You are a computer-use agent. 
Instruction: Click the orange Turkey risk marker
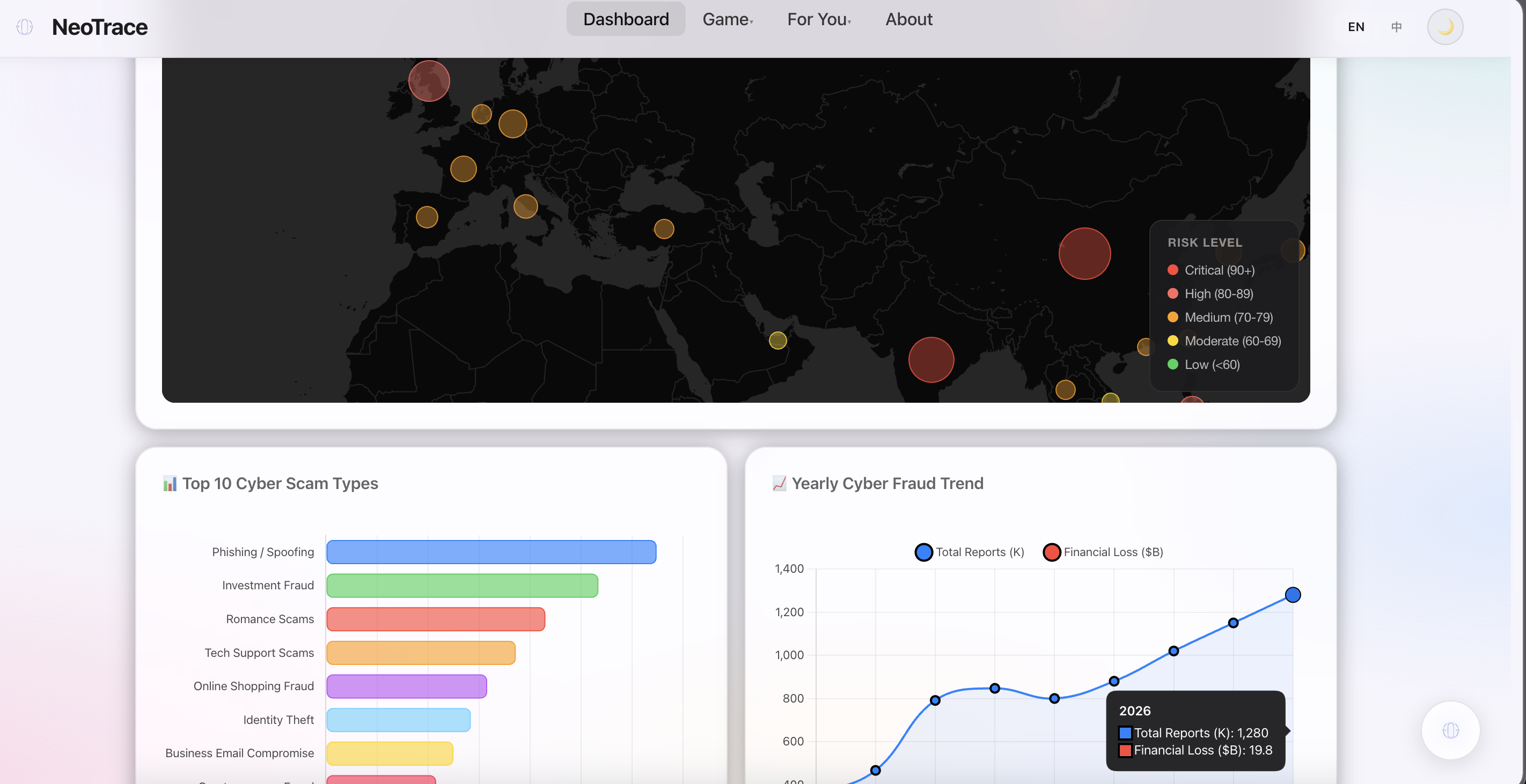(664, 228)
